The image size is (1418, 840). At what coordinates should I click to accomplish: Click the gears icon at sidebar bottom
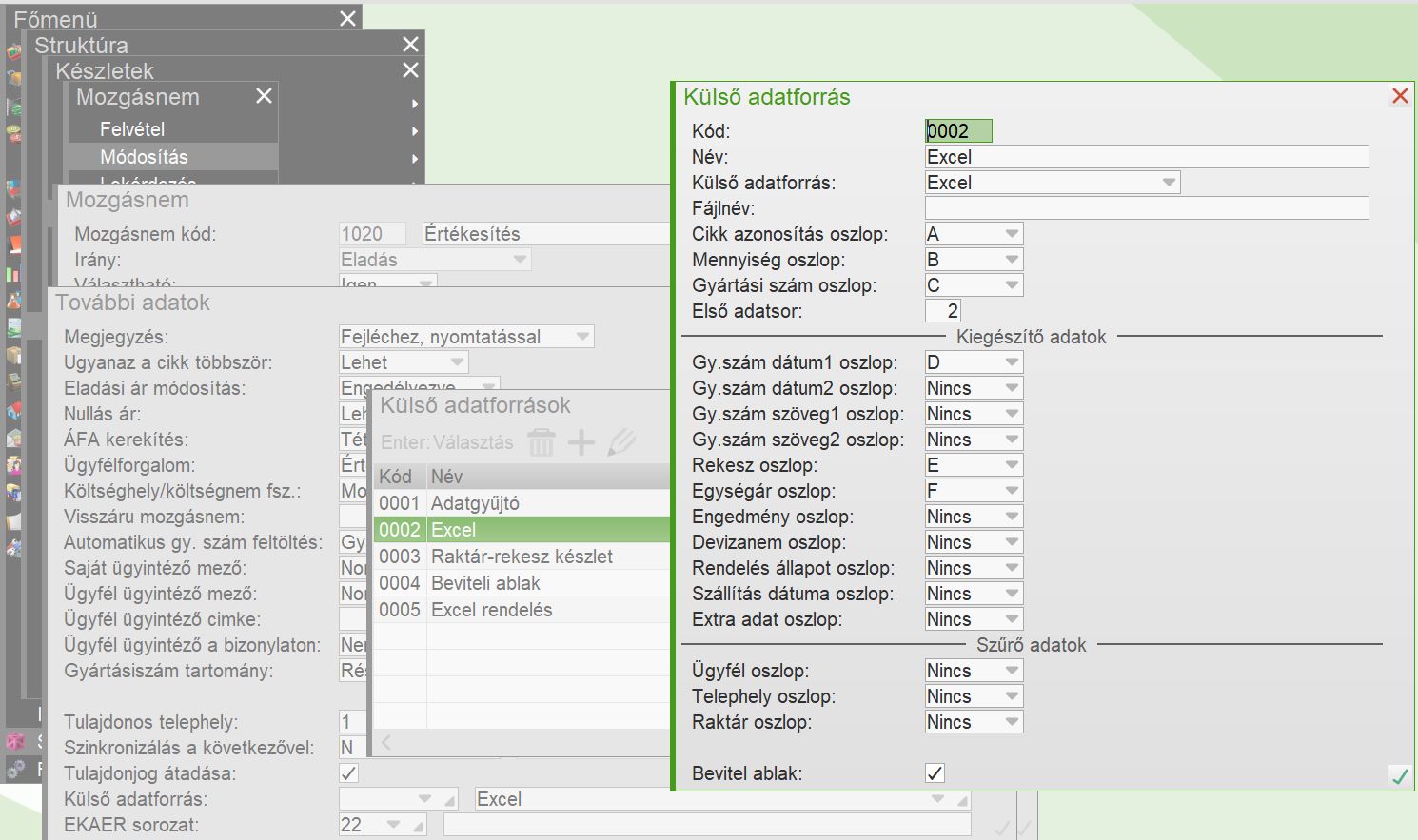pyautogui.click(x=15, y=769)
